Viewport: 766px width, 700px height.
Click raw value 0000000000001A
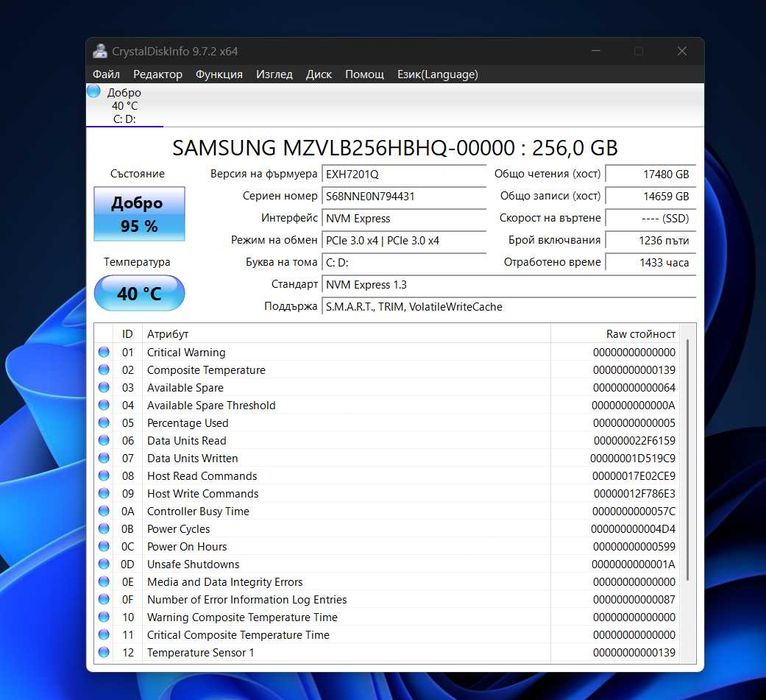click(633, 564)
